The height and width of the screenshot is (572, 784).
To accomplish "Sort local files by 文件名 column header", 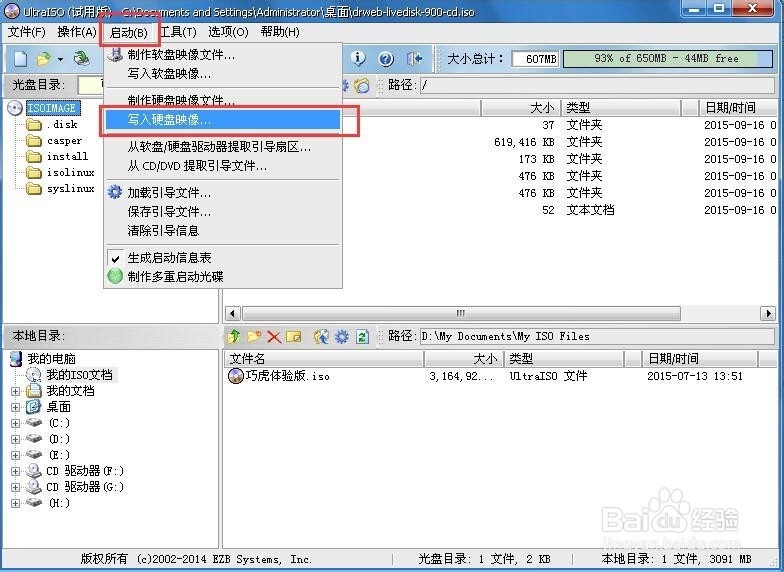I will [324, 358].
